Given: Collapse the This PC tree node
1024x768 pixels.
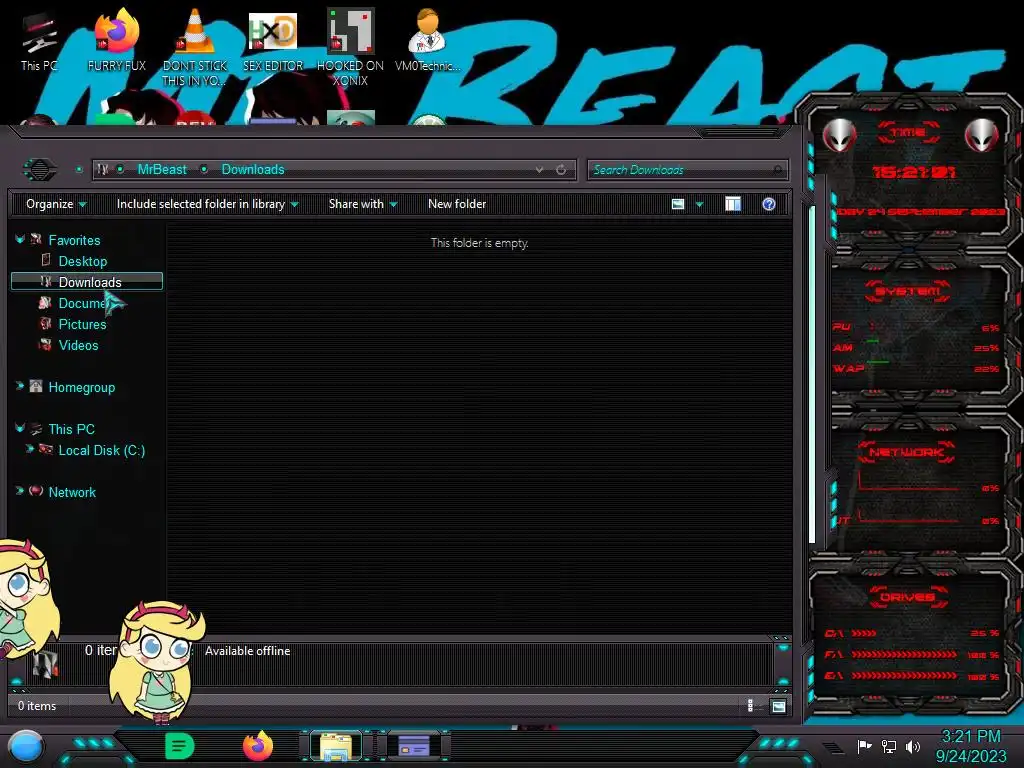Looking at the screenshot, I should 20,428.
